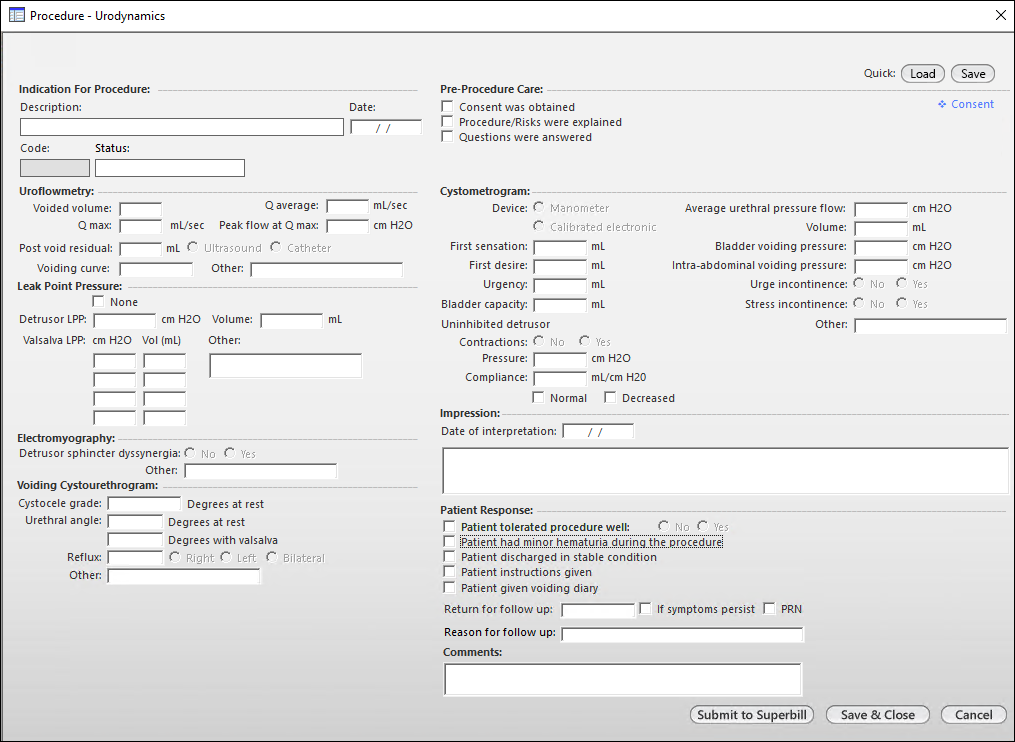
Task: Click the Quick Load button
Action: click(x=922, y=74)
